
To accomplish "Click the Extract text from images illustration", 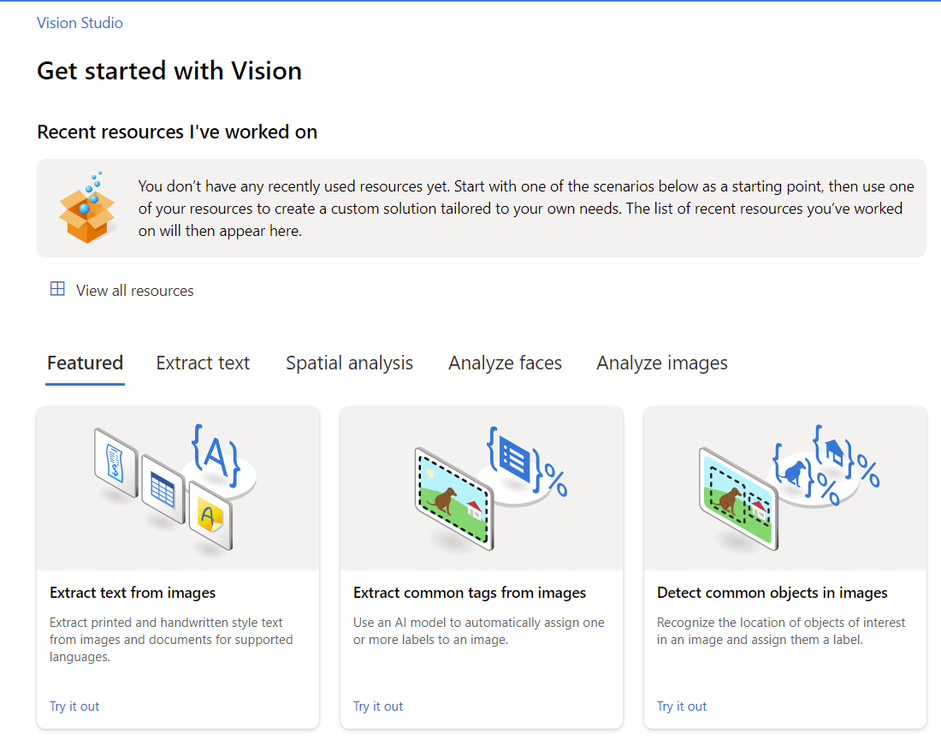I will click(178, 488).
